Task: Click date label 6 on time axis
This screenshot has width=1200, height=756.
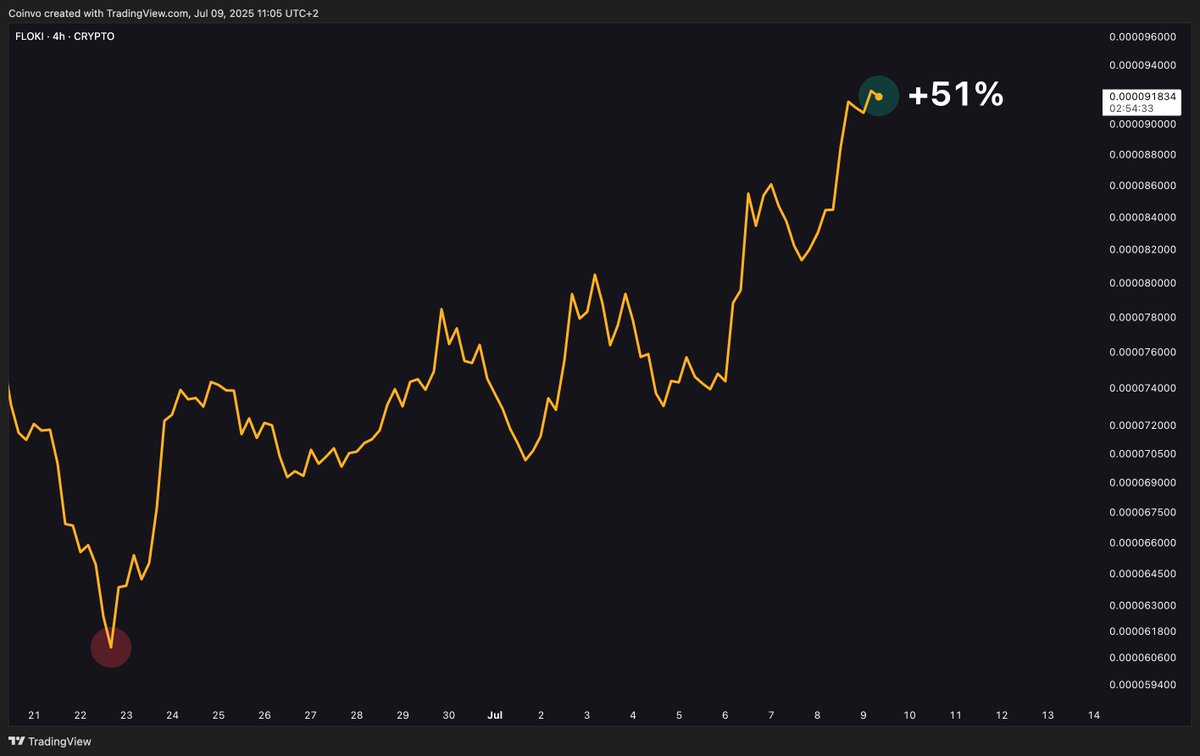Action: (x=725, y=715)
